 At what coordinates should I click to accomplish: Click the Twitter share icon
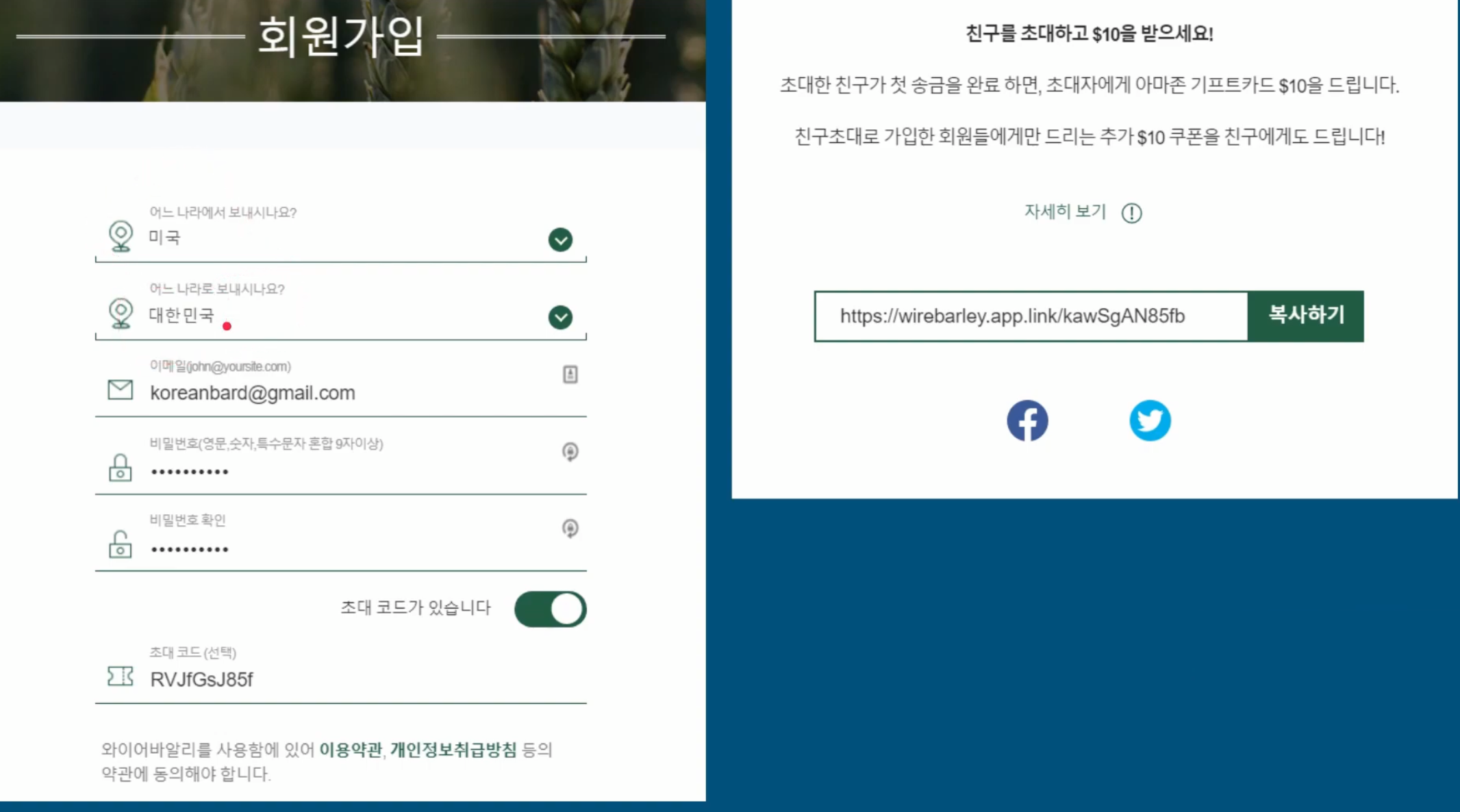tap(1150, 420)
